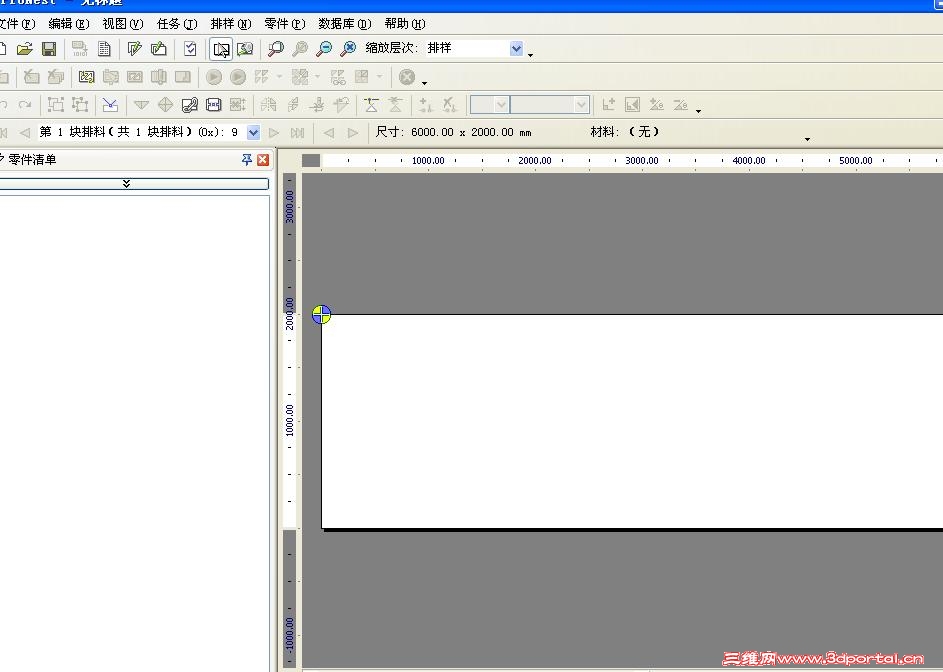Image resolution: width=943 pixels, height=672 pixels.
Task: Click the plate size text 6000.00 x 2000.00 mm
Action: point(471,132)
